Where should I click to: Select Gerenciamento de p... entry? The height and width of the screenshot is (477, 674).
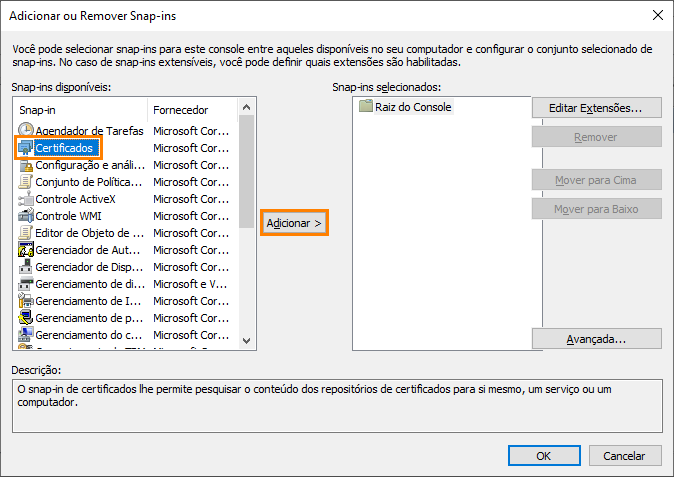(89, 318)
